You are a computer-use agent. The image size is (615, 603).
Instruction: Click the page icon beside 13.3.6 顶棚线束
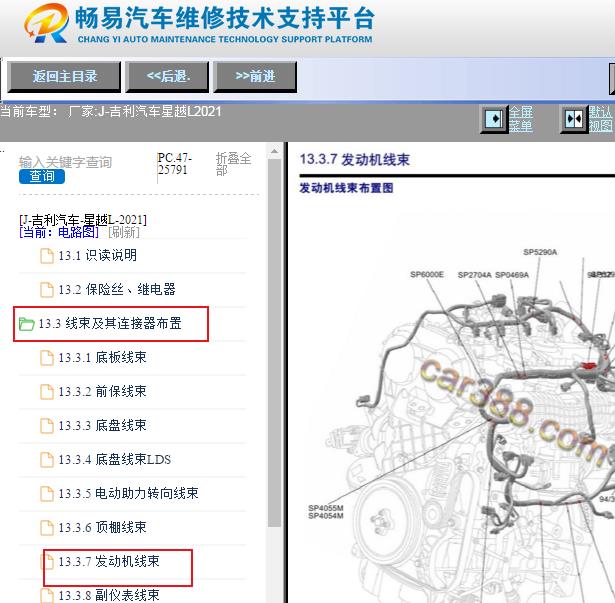(x=47, y=528)
